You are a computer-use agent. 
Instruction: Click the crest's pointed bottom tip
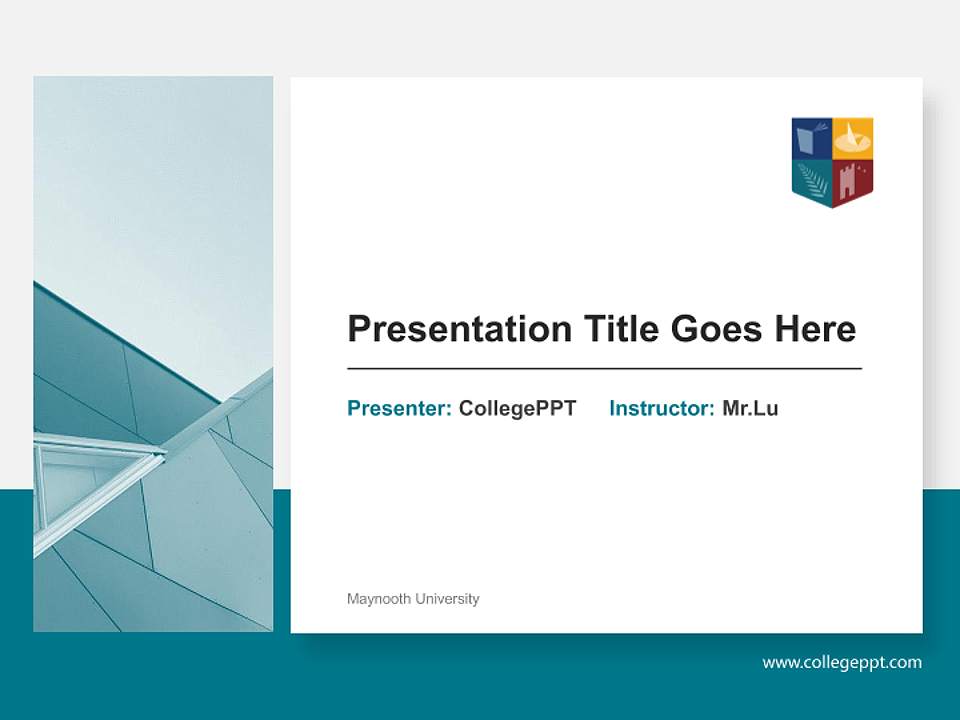[830, 205]
